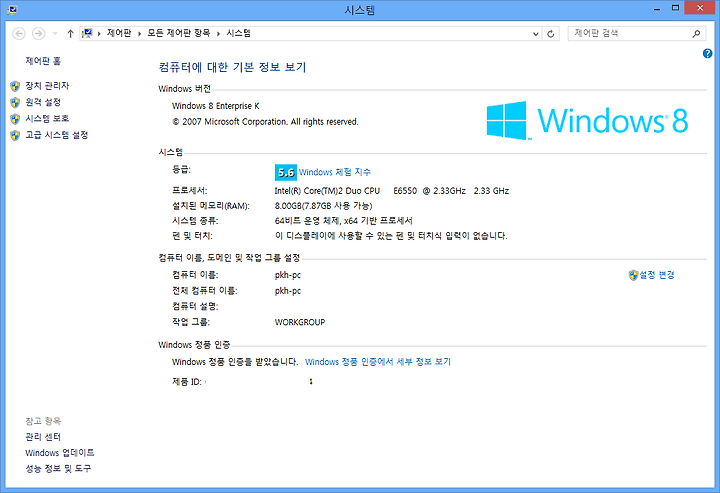
Task: Open Windows 정품 인증에서 세부 정보 보기 link
Action: [x=378, y=362]
